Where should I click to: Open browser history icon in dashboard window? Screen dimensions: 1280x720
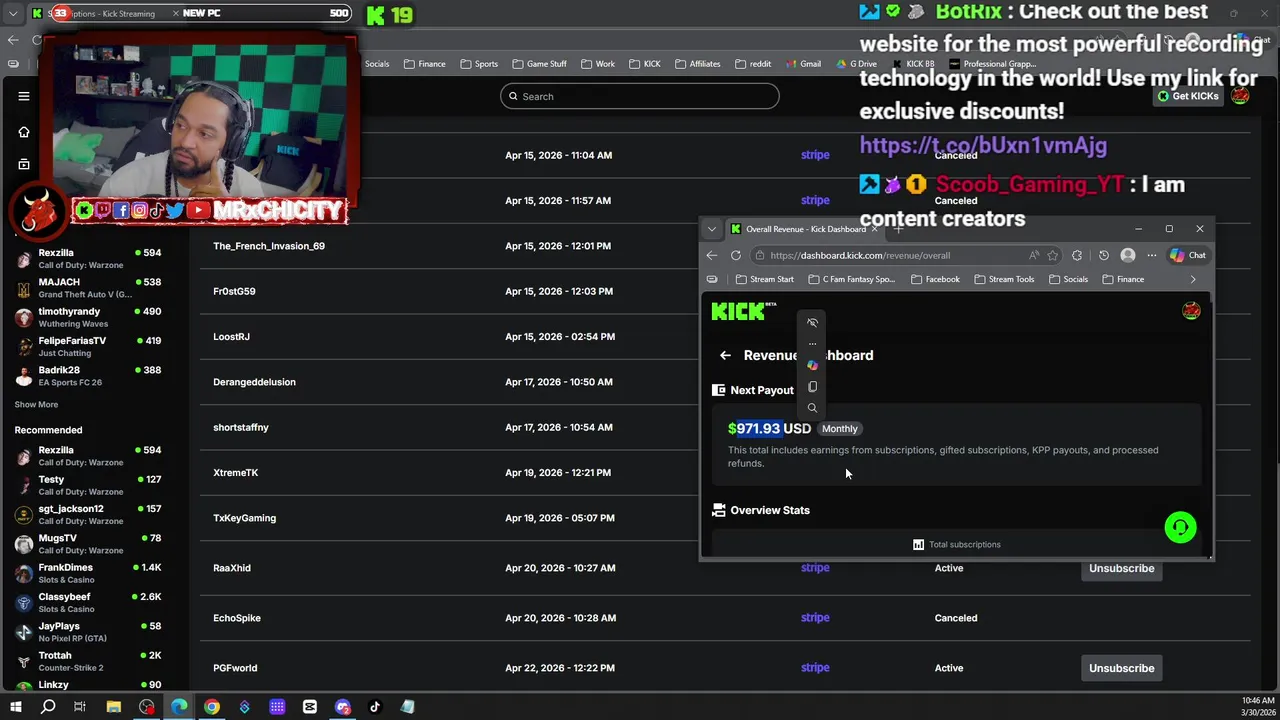coord(1104,255)
